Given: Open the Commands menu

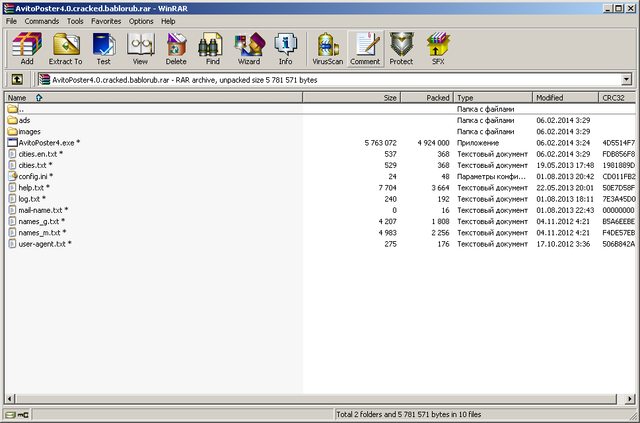Looking at the screenshot, I should 42,21.
